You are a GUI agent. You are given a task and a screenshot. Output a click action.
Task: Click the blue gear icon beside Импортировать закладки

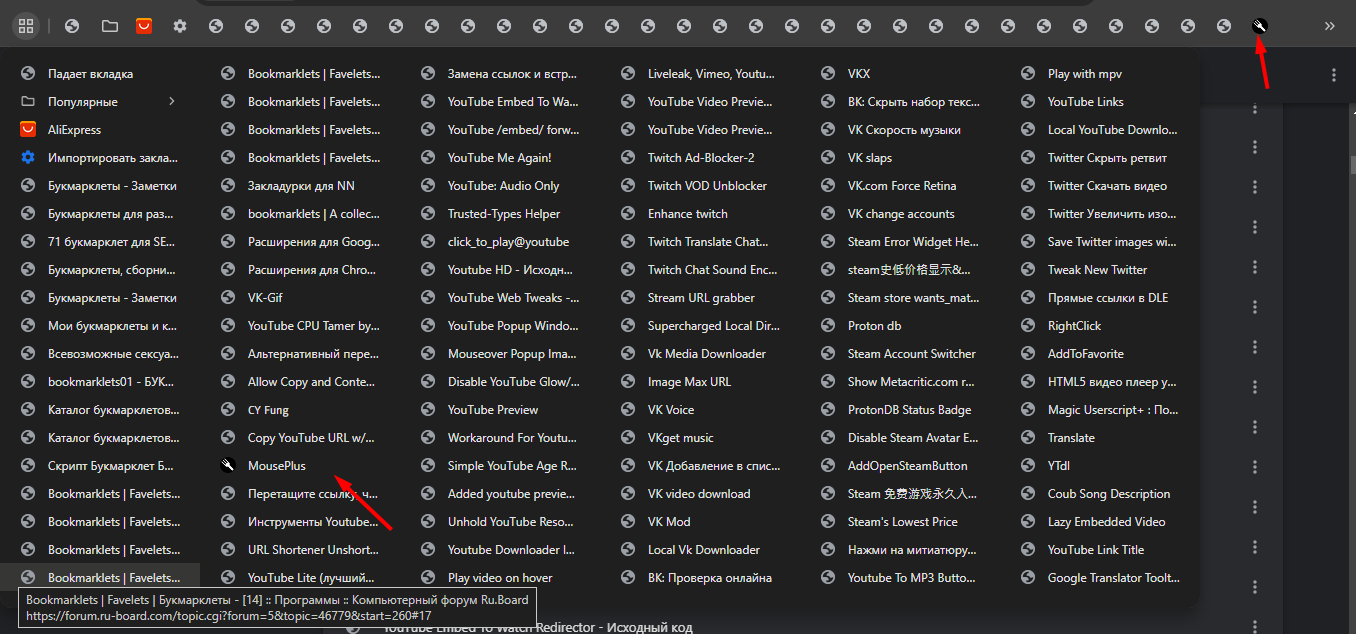tap(28, 158)
